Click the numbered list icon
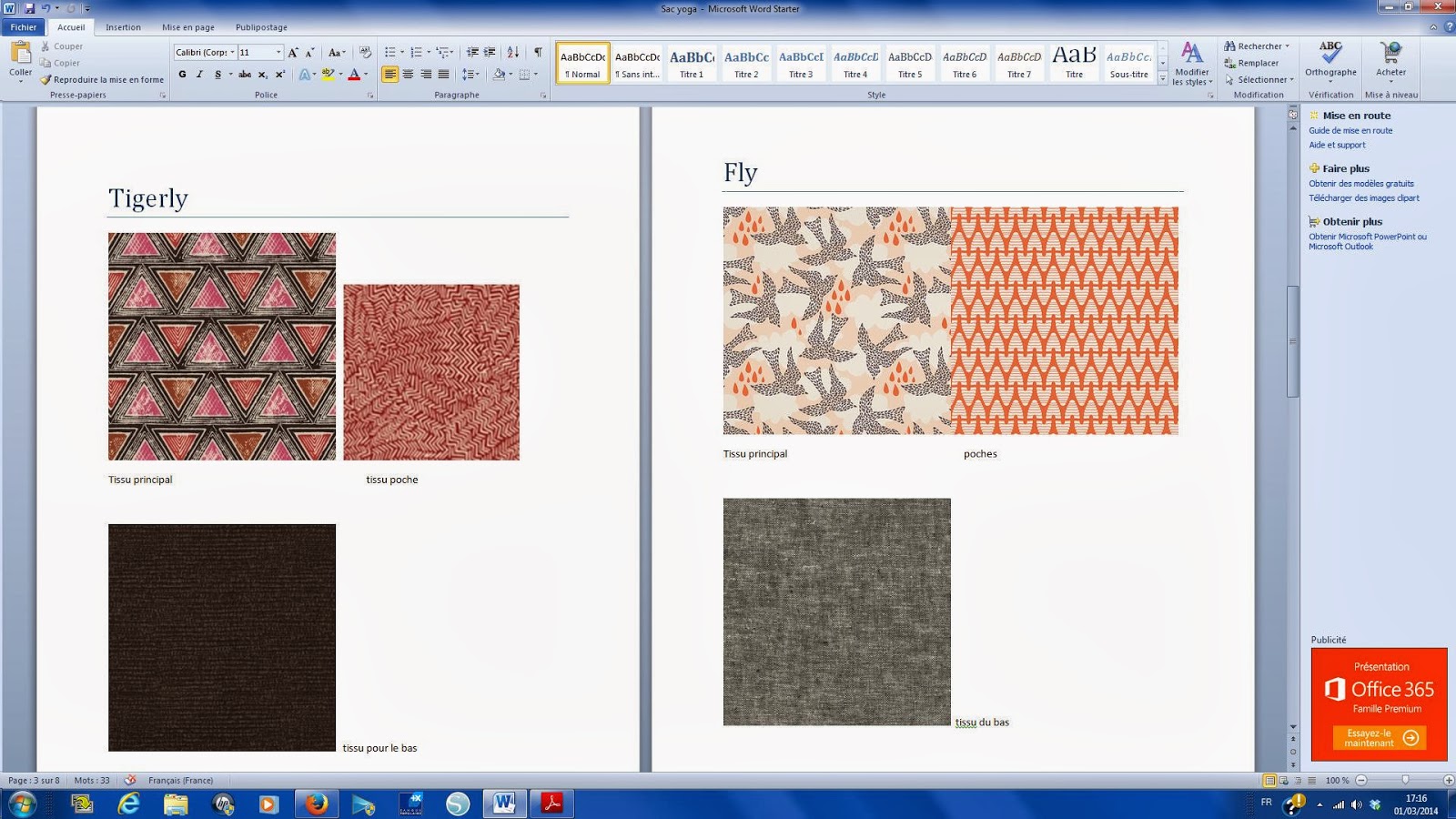 click(416, 52)
